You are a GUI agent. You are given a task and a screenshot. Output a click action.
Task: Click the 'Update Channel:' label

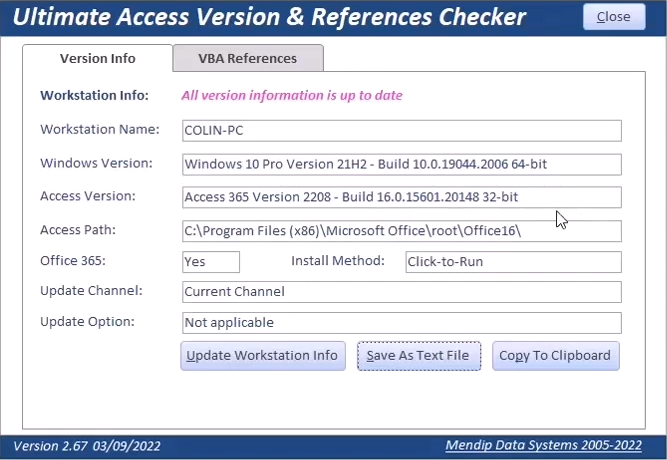(91, 291)
